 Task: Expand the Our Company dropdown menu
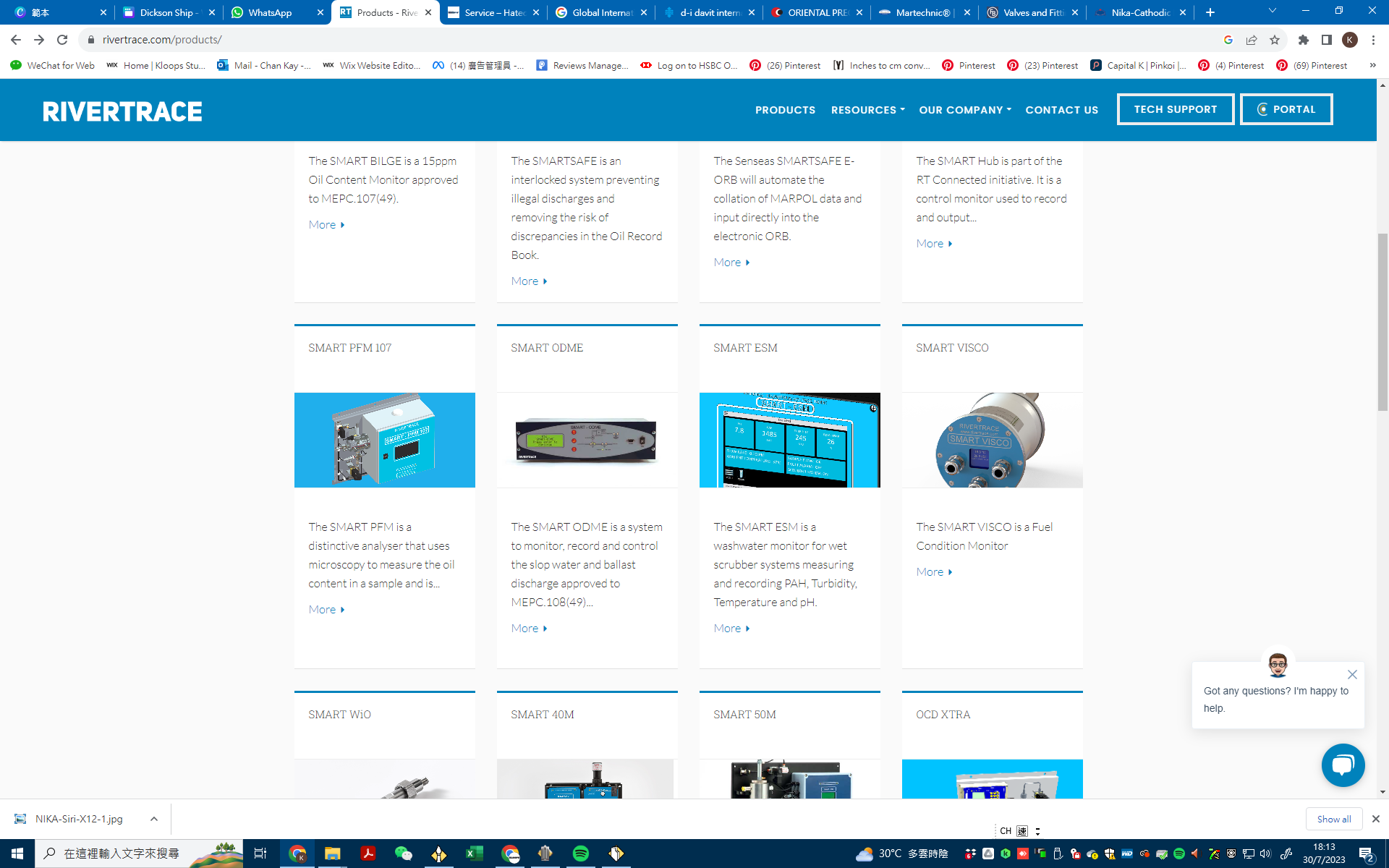pyautogui.click(x=964, y=110)
